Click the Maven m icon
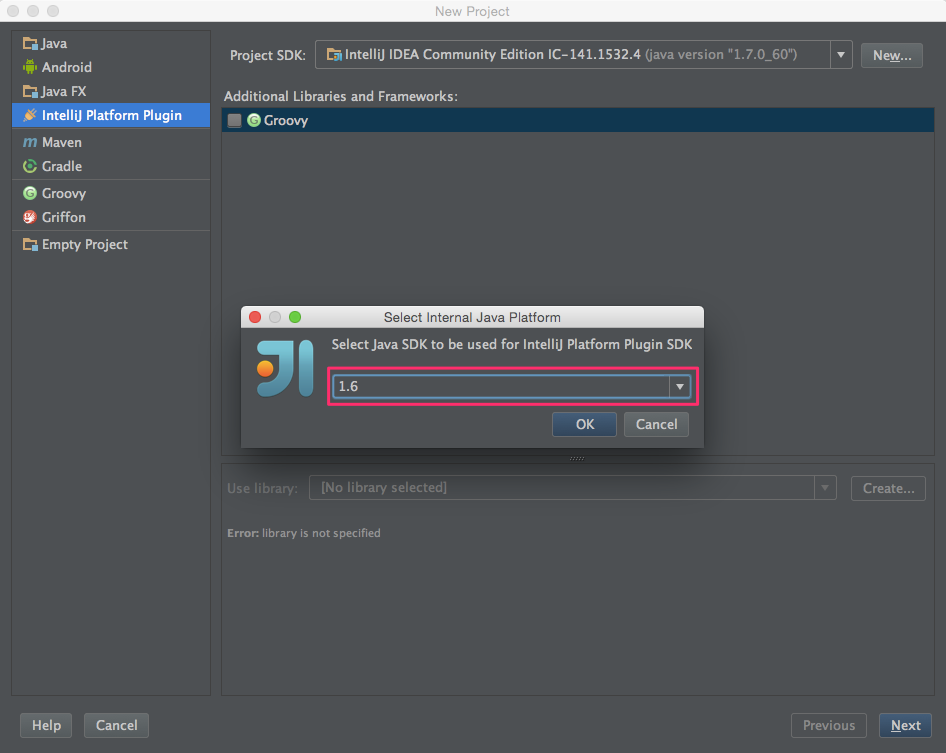 pos(30,142)
